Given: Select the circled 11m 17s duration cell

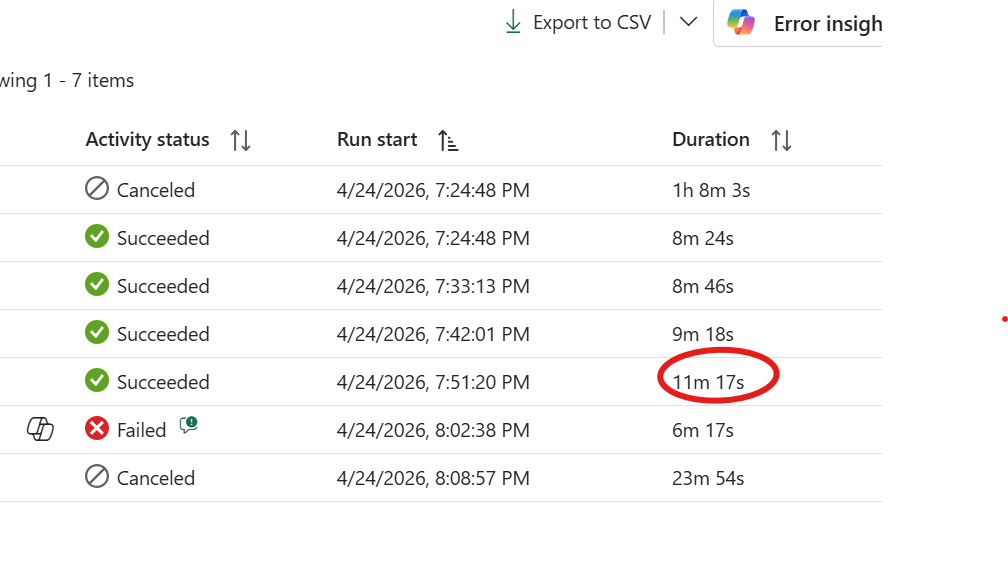Looking at the screenshot, I should (708, 382).
